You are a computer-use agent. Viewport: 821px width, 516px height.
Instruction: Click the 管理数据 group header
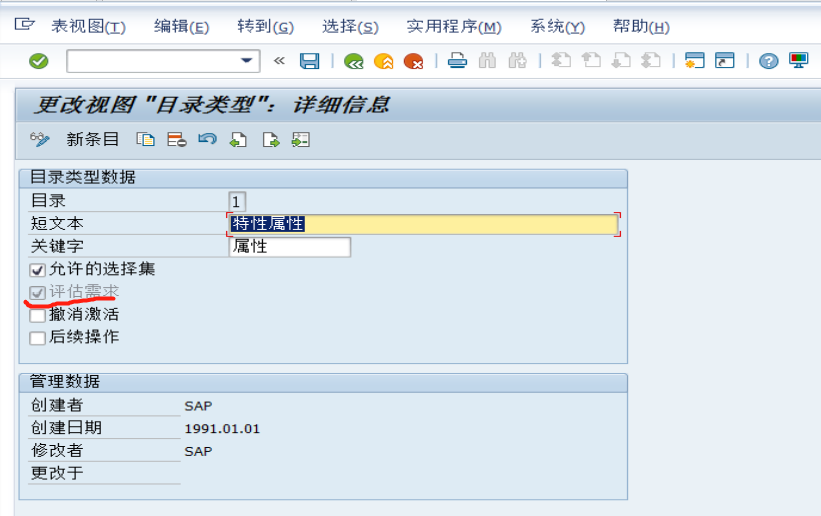point(323,382)
